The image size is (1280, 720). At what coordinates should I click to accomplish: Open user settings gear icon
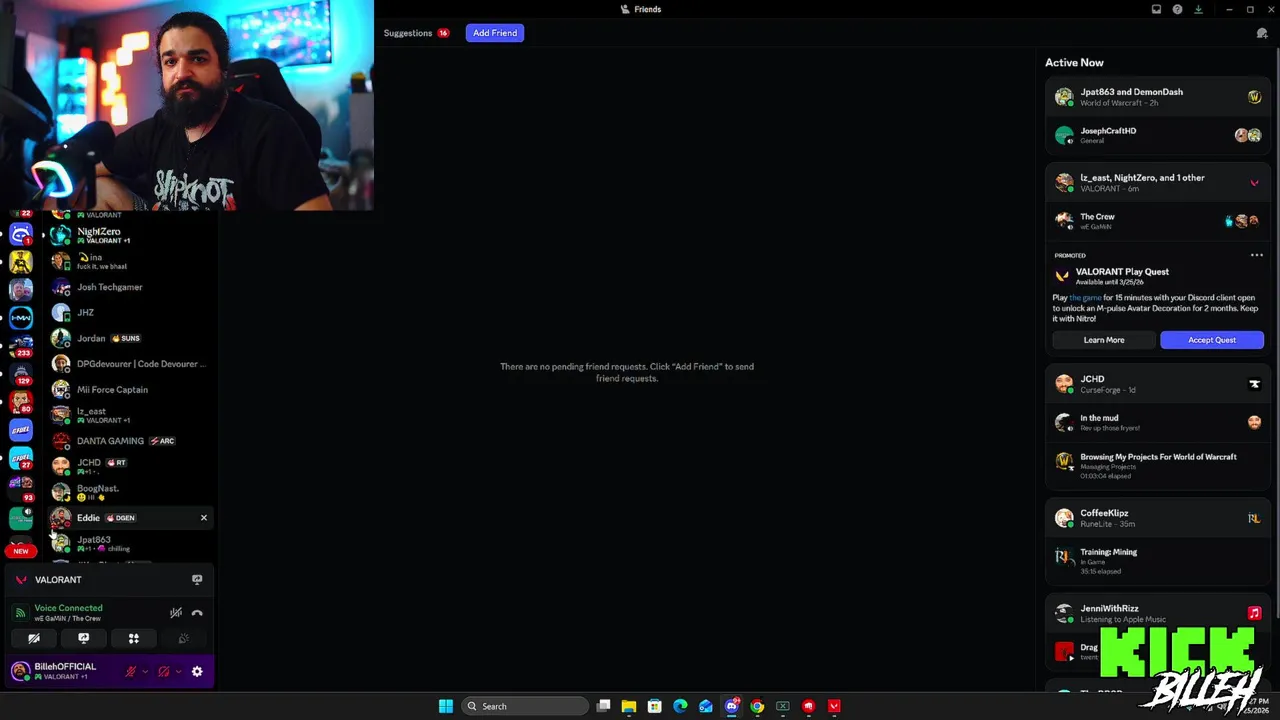197,672
